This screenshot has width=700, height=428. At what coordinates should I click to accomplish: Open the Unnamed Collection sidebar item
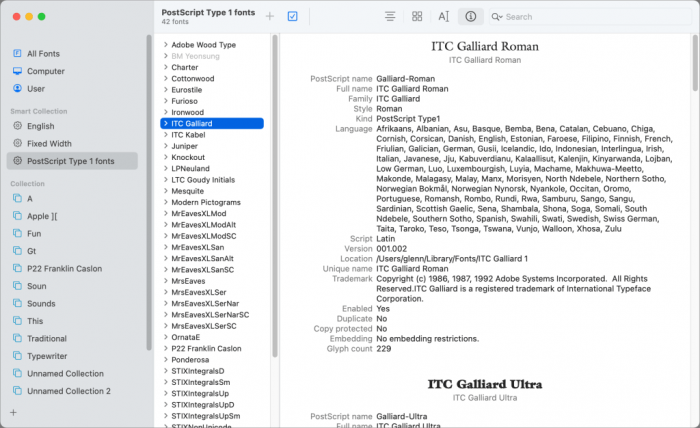[x=65, y=374]
